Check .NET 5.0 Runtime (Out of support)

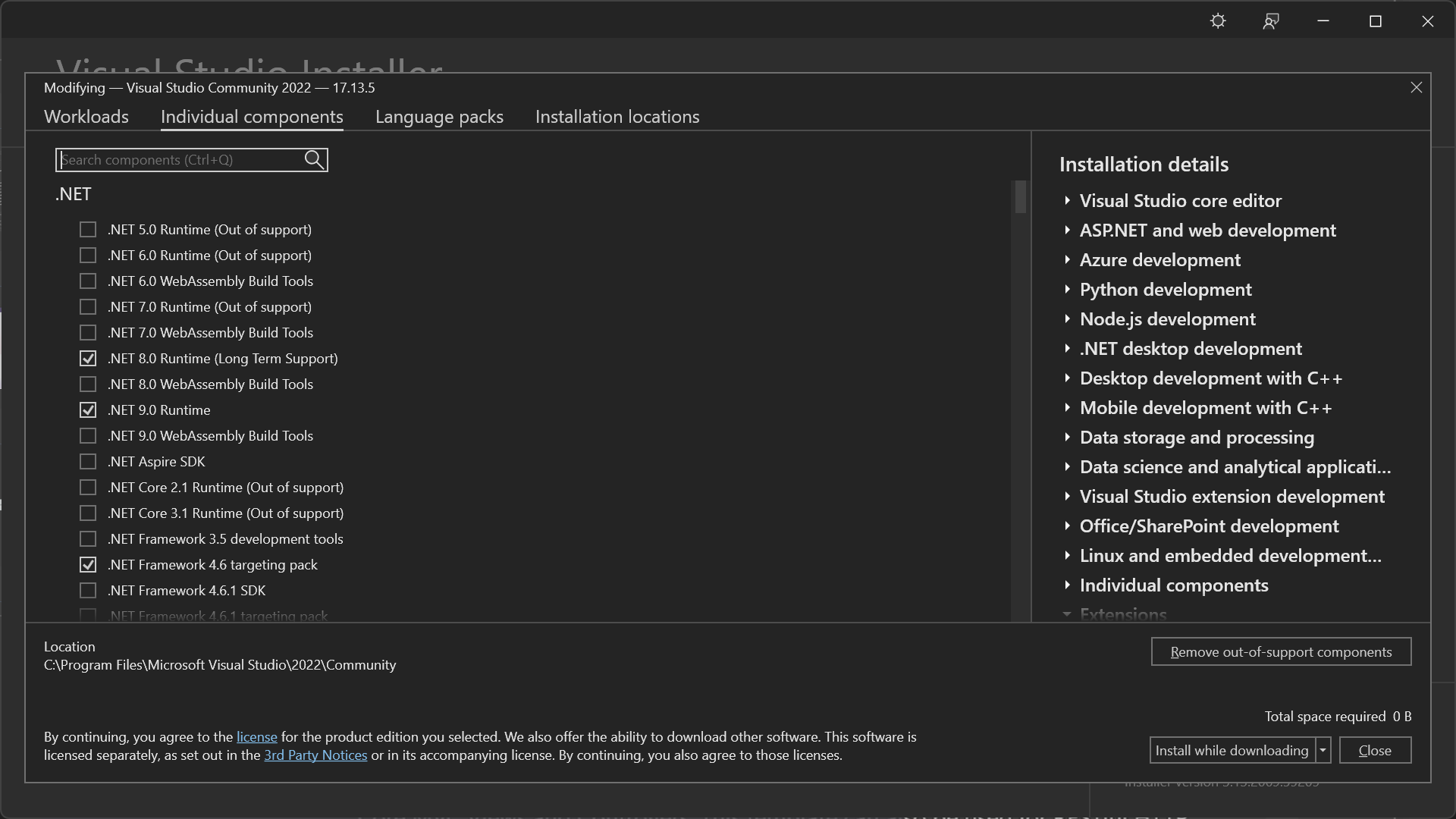(88, 229)
